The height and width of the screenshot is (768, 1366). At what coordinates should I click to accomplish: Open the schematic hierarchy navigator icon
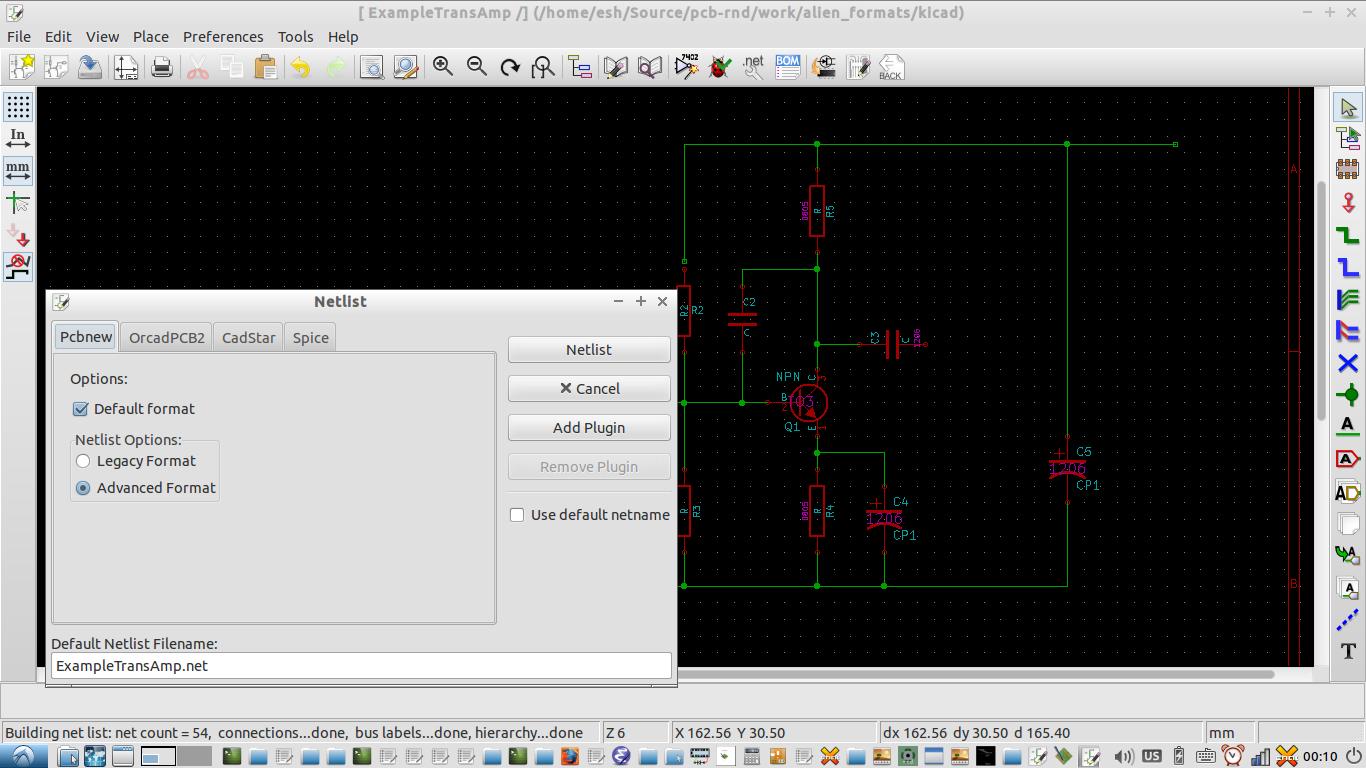[x=580, y=67]
